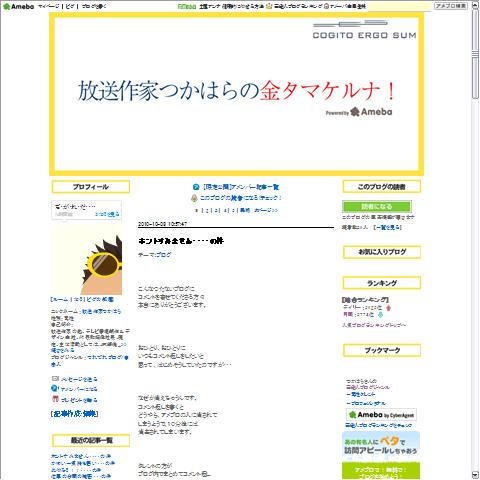
Task: Open second link in the 最近の記事一覧 list
Action: point(83,463)
